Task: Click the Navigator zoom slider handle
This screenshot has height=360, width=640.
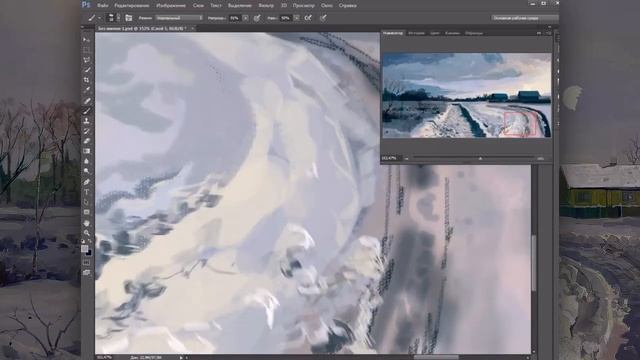Action: coord(480,158)
